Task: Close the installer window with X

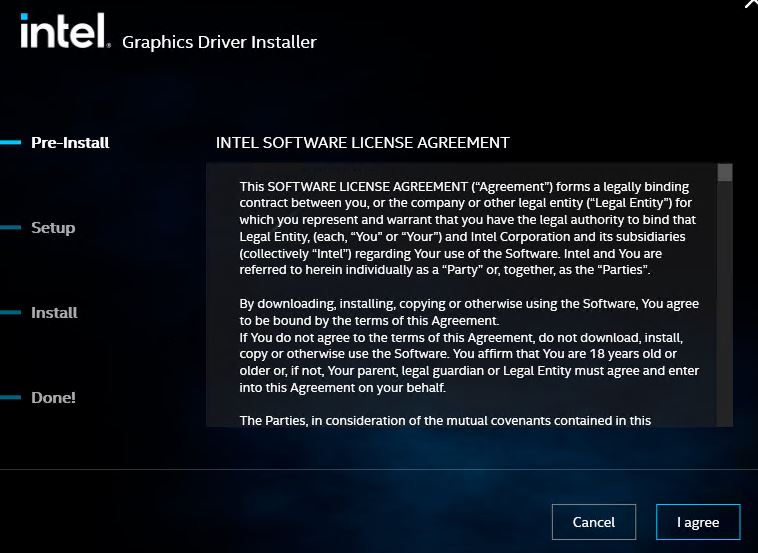Action: point(751,4)
